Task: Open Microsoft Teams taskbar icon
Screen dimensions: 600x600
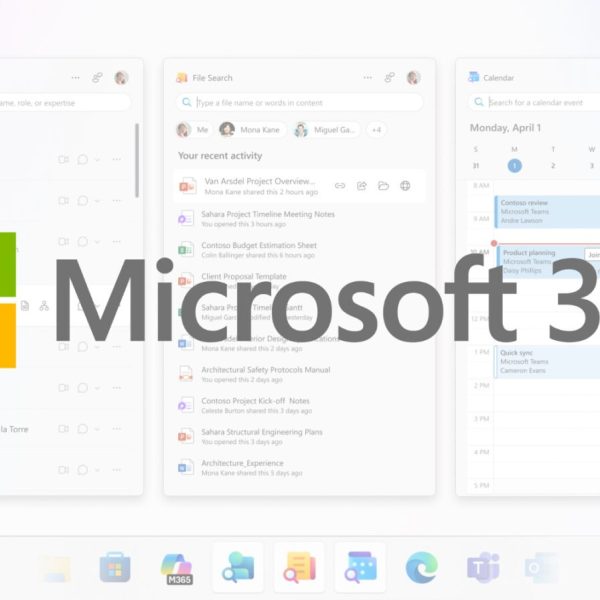Action: click(x=483, y=568)
